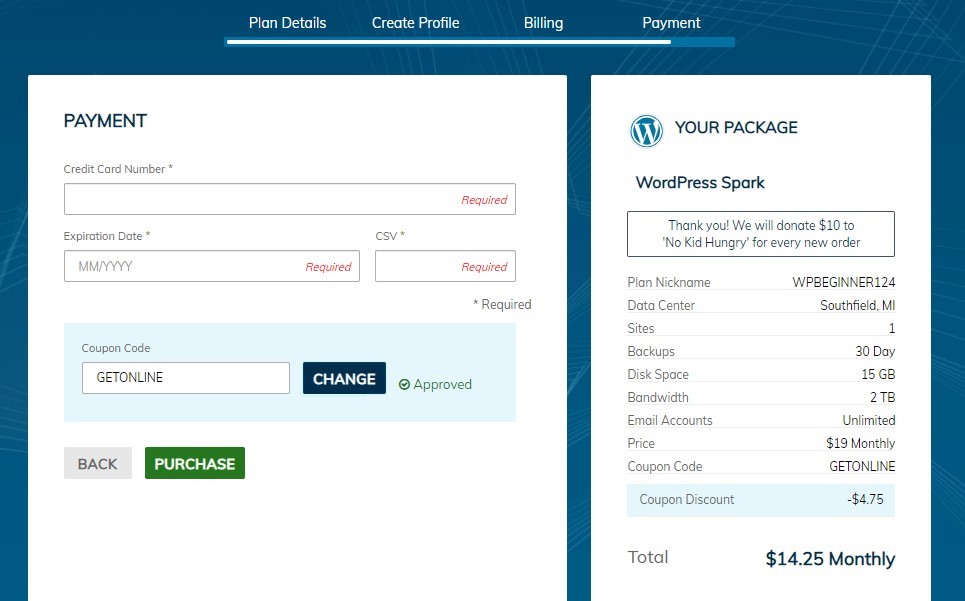Screen dimensions: 965x601
Task: Click the 2 TB bandwidth value
Action: pos(883,397)
